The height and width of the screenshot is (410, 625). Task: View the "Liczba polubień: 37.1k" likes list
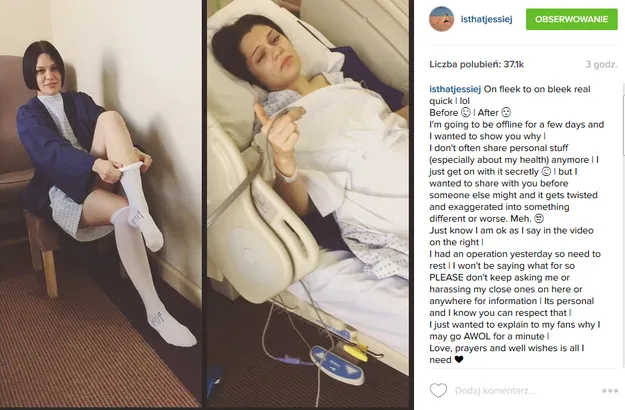(476, 64)
